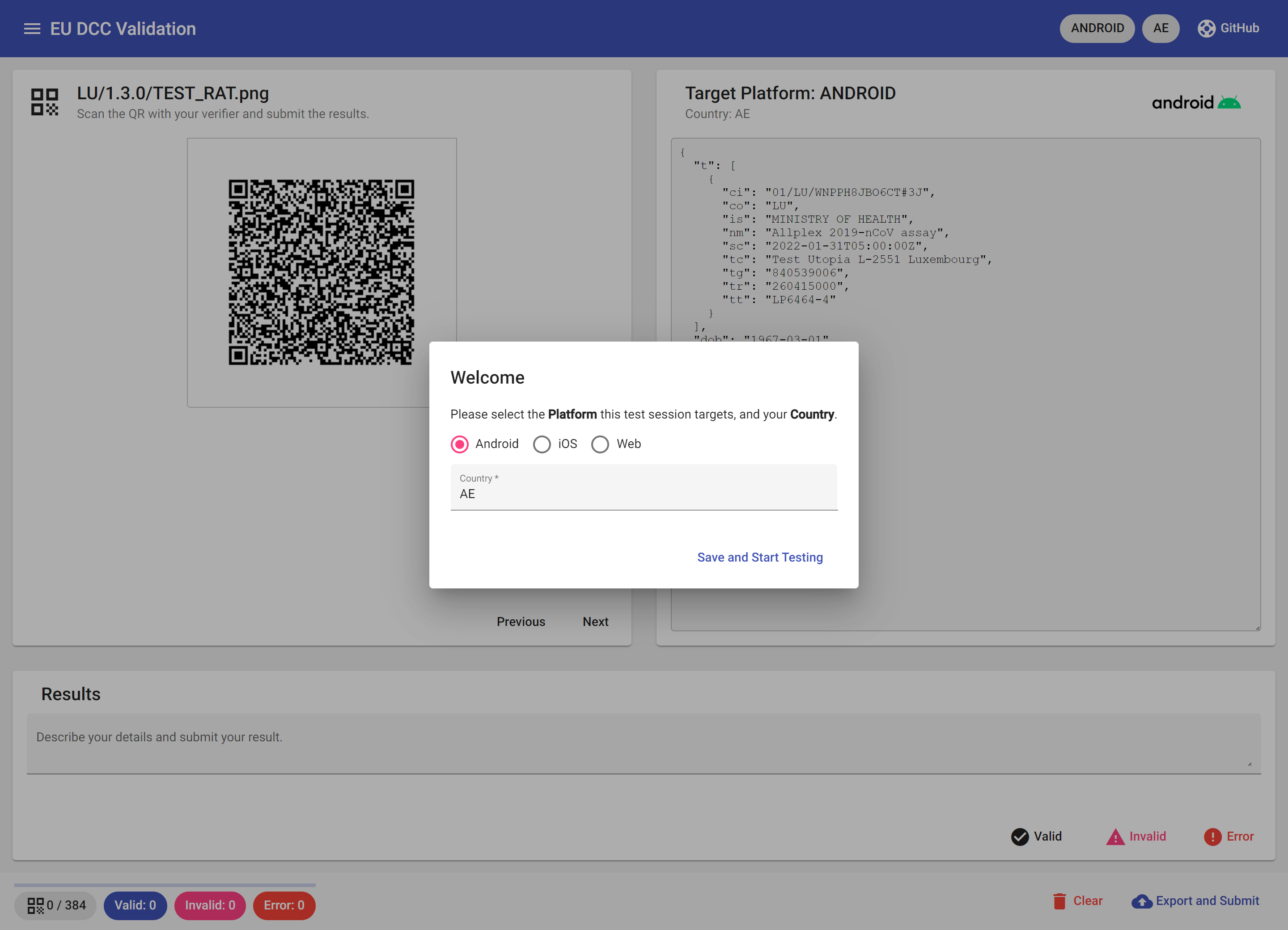Click JSON line "ci" certificate identifier

(x=828, y=192)
